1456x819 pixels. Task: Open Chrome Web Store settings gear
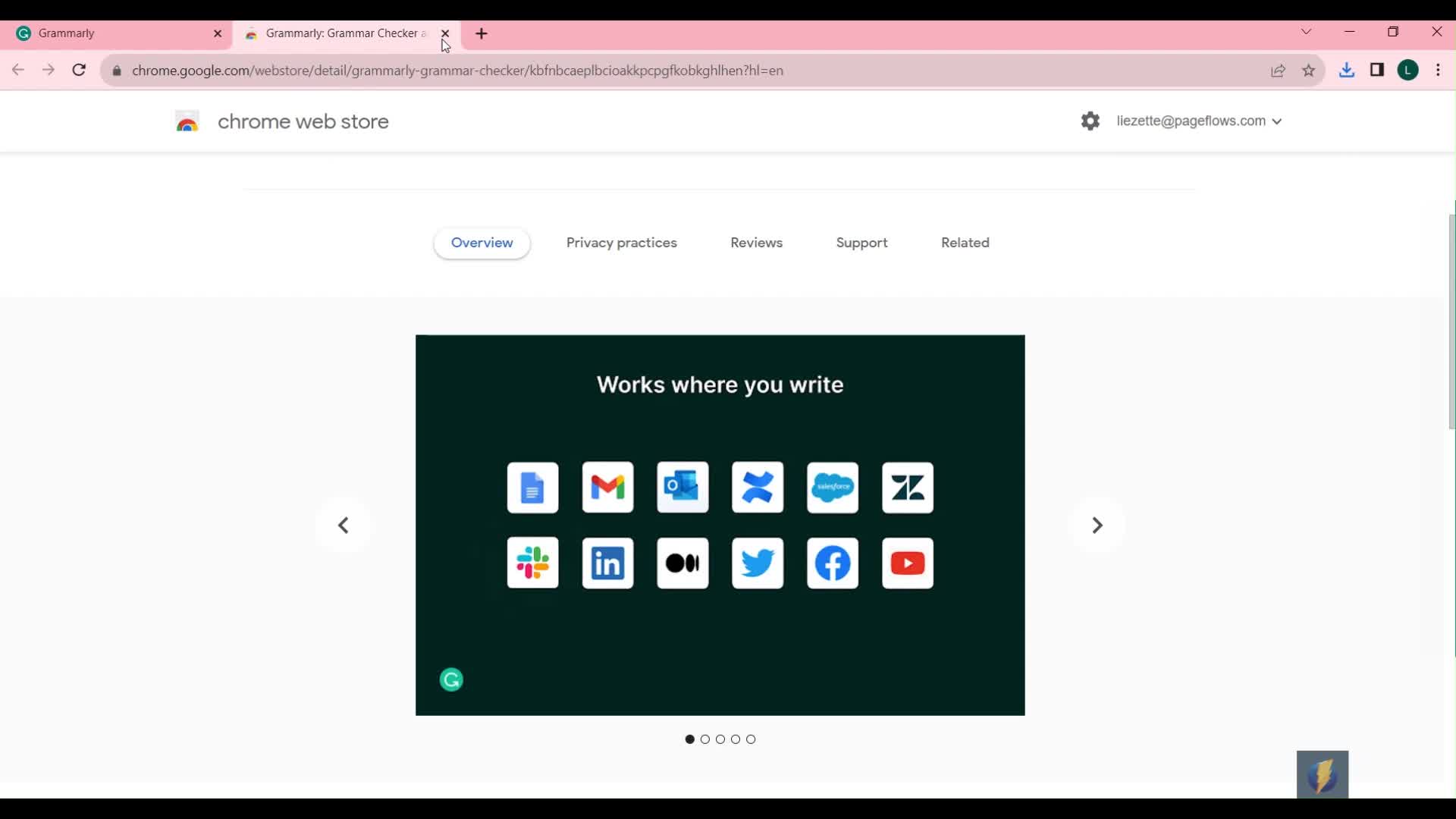tap(1090, 121)
